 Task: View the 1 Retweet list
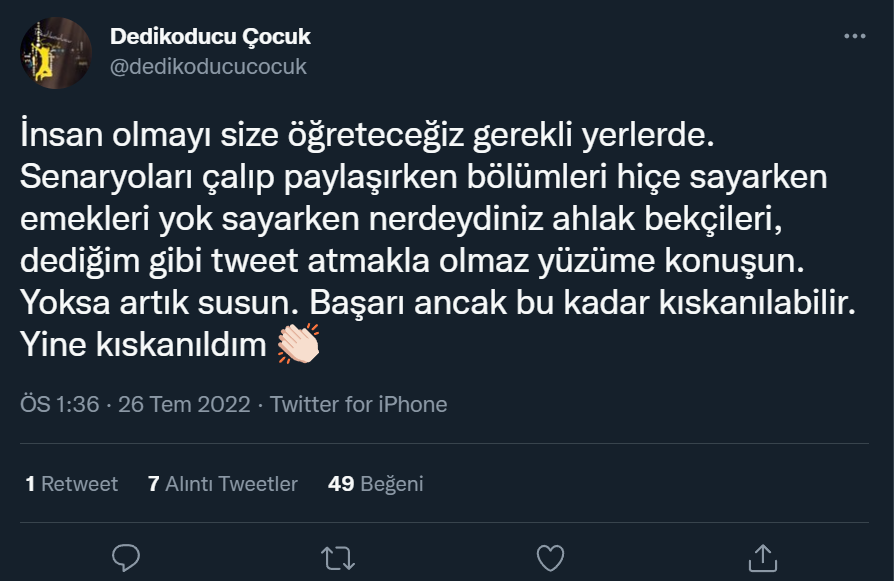click(x=71, y=484)
